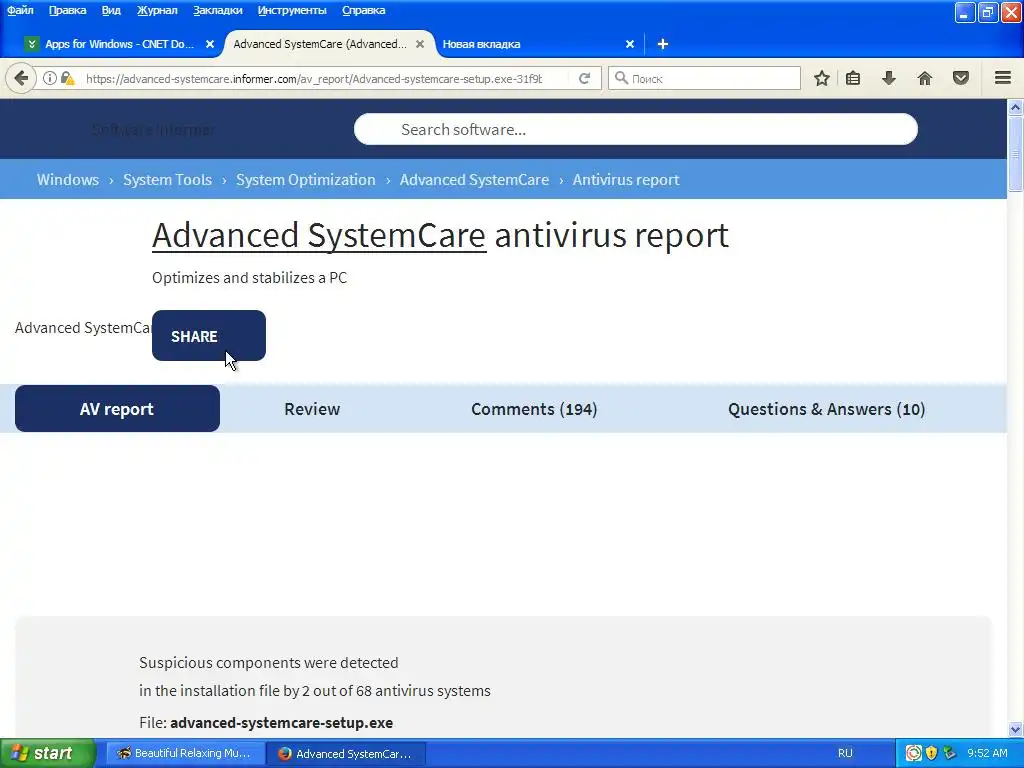Image resolution: width=1024 pixels, height=768 pixels.
Task: Open the downloads arrow icon
Action: click(888, 78)
